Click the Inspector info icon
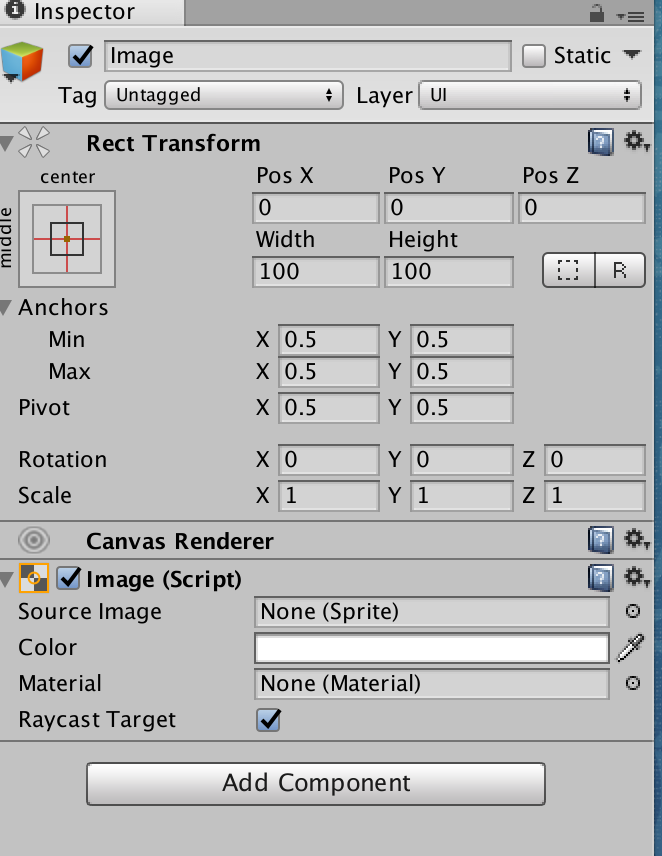 (x=15, y=9)
